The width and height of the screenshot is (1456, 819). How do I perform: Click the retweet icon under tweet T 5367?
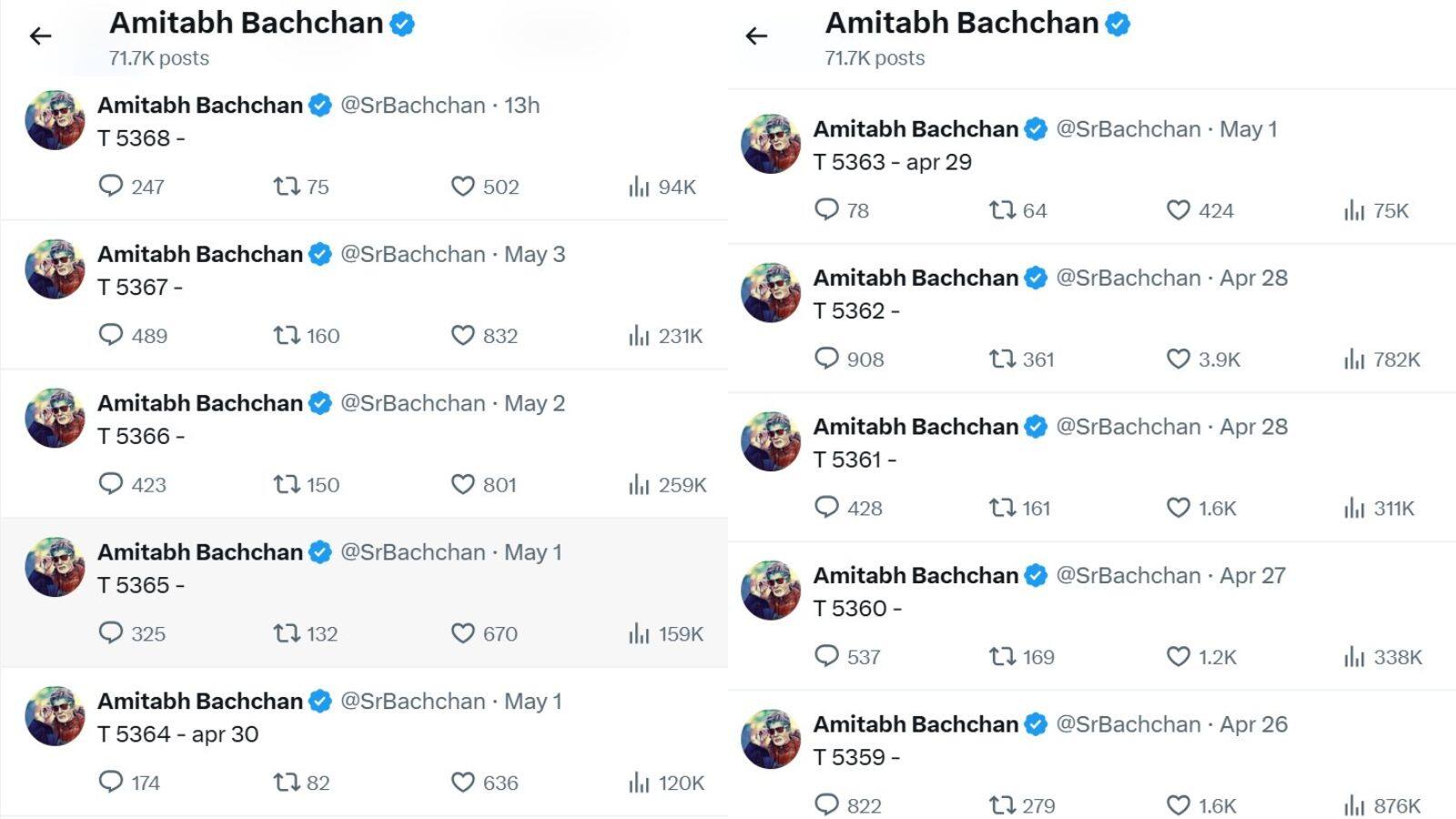(288, 335)
